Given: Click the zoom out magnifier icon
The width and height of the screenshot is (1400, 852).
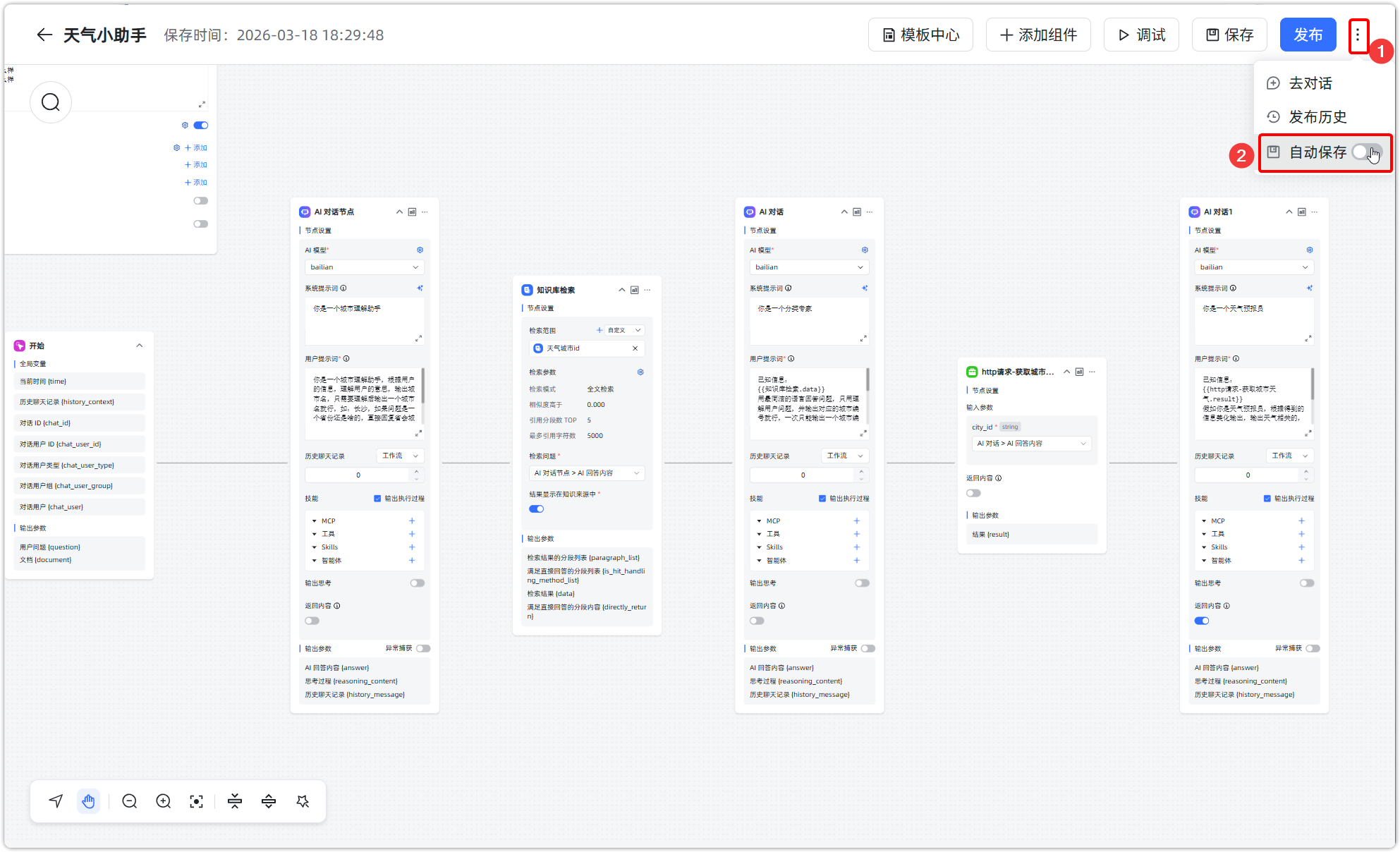Looking at the screenshot, I should click(x=130, y=801).
